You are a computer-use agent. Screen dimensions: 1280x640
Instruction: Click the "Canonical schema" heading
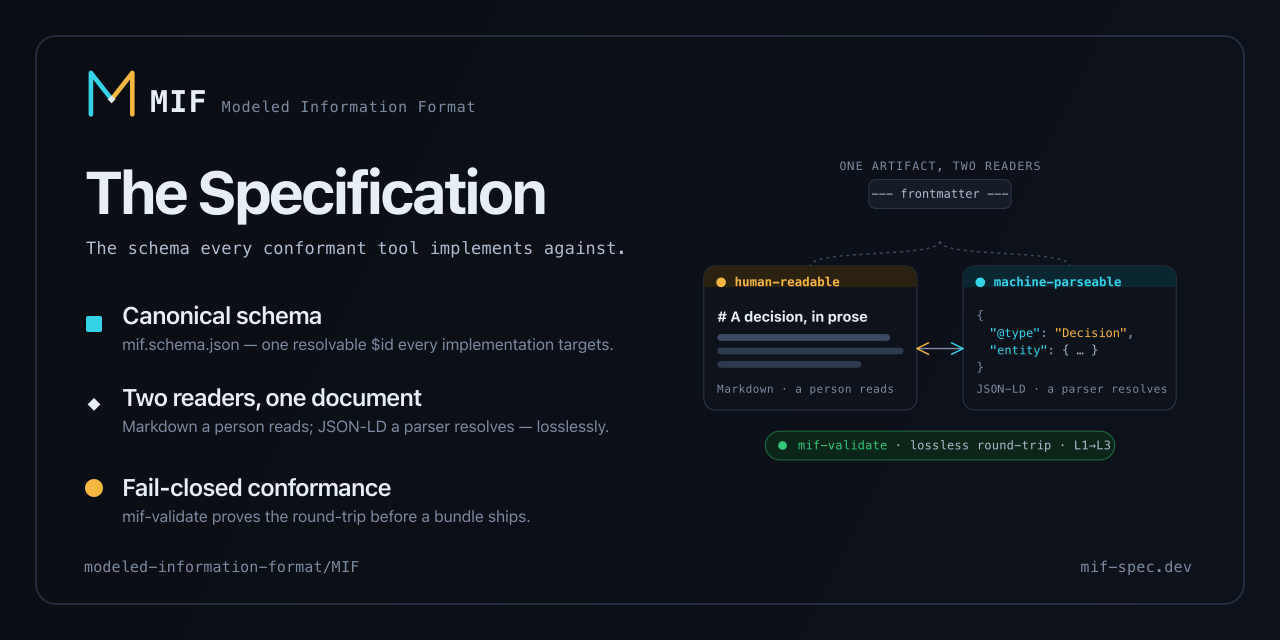point(222,316)
